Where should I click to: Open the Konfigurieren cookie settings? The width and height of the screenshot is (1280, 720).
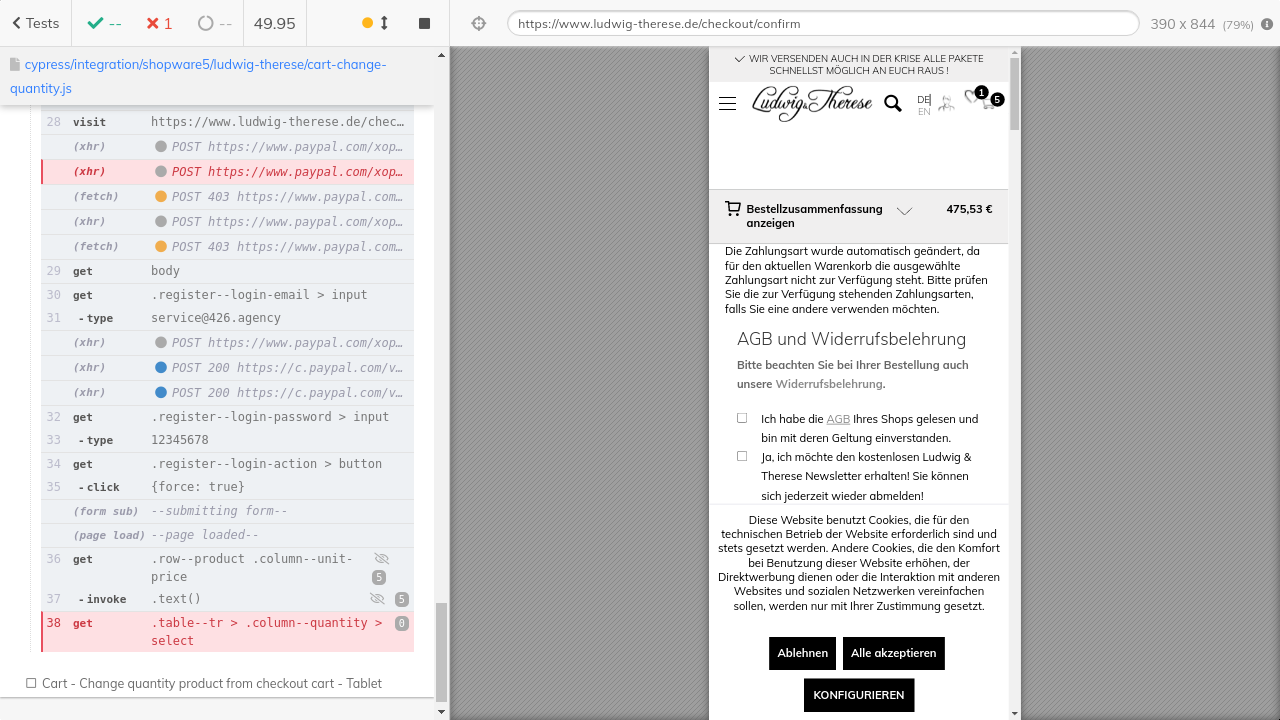tap(858, 695)
